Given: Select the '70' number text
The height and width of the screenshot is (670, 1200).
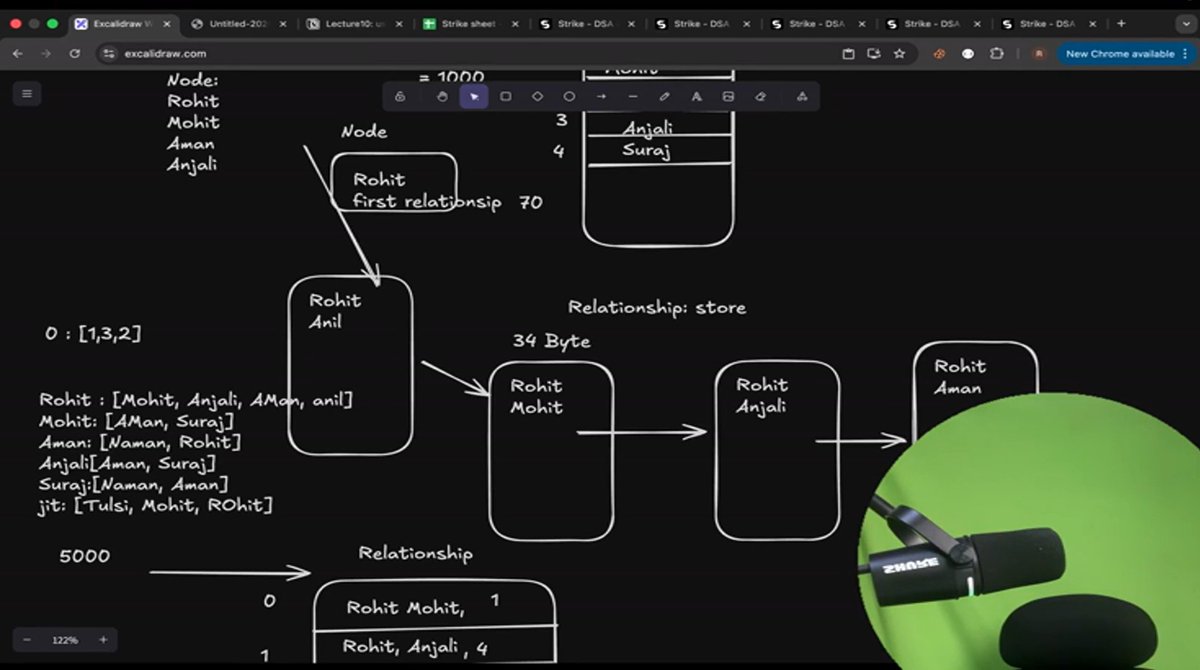Looking at the screenshot, I should tap(531, 202).
